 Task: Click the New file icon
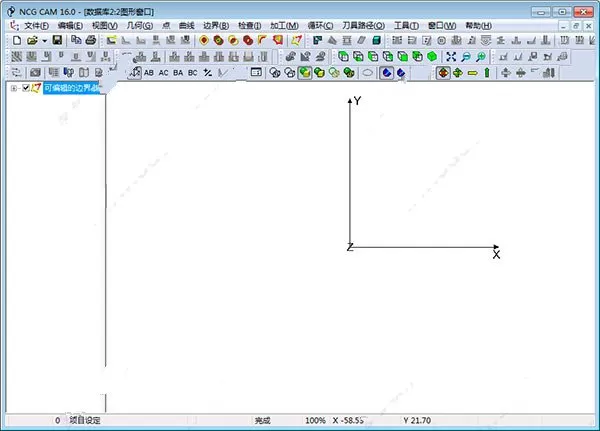17,40
